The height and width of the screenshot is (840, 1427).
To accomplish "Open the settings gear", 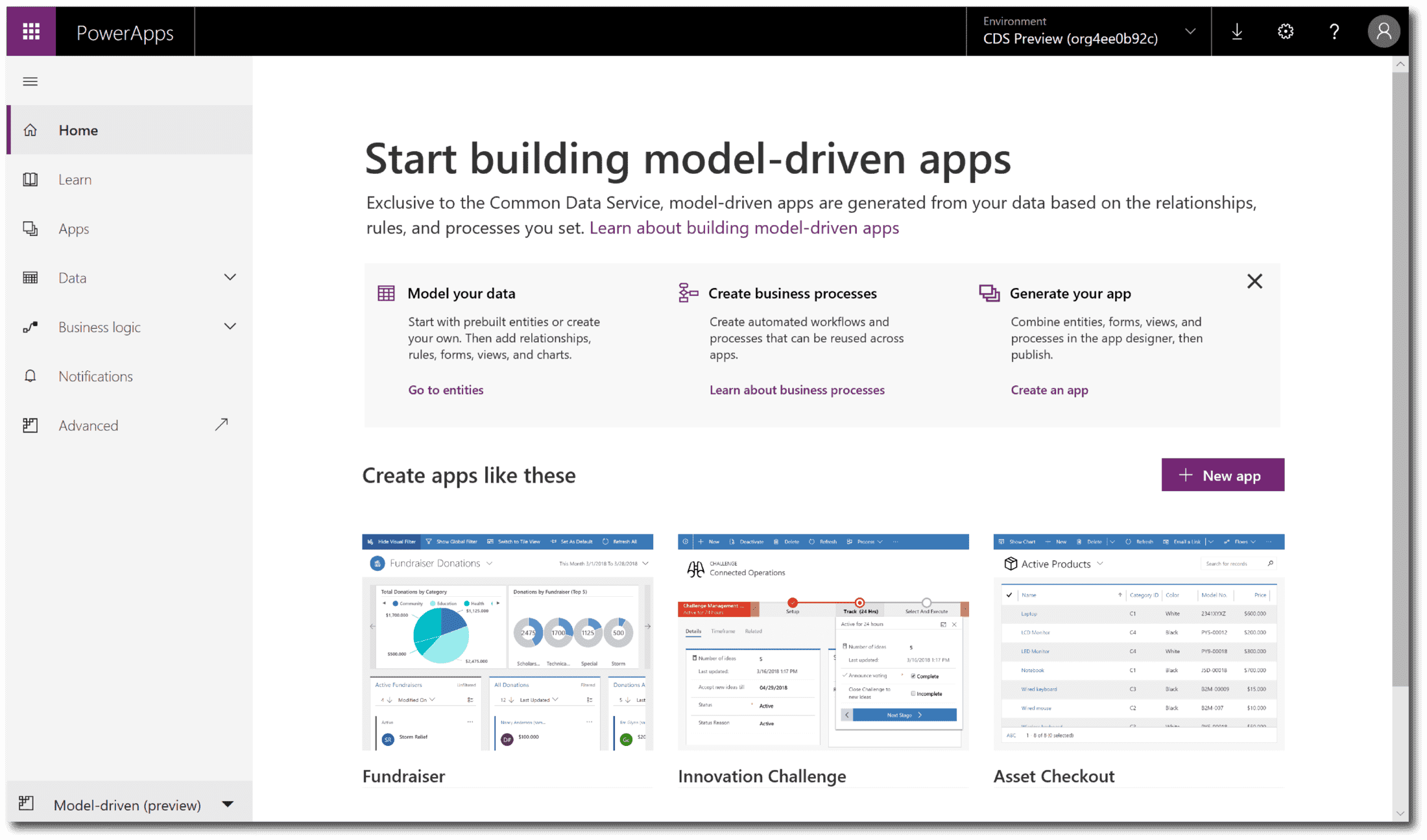I will click(x=1286, y=32).
